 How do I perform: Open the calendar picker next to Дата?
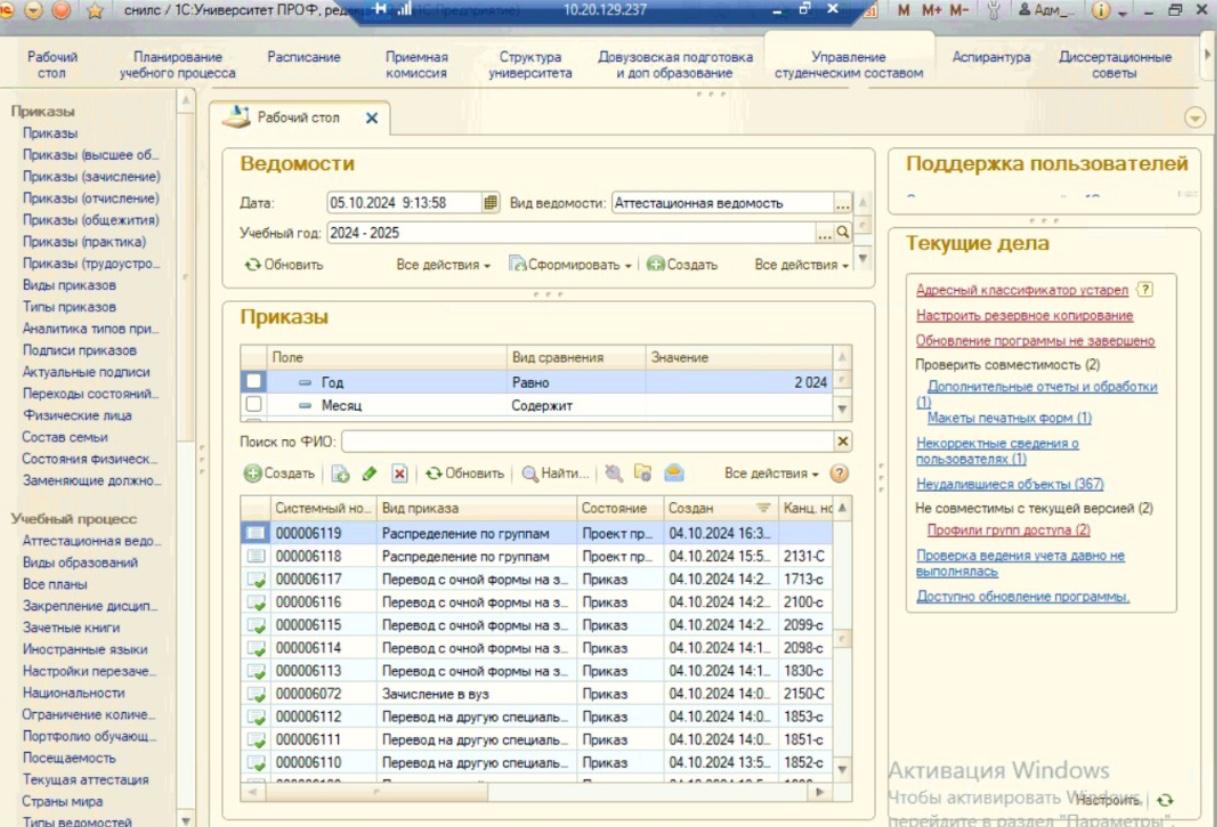click(491, 203)
